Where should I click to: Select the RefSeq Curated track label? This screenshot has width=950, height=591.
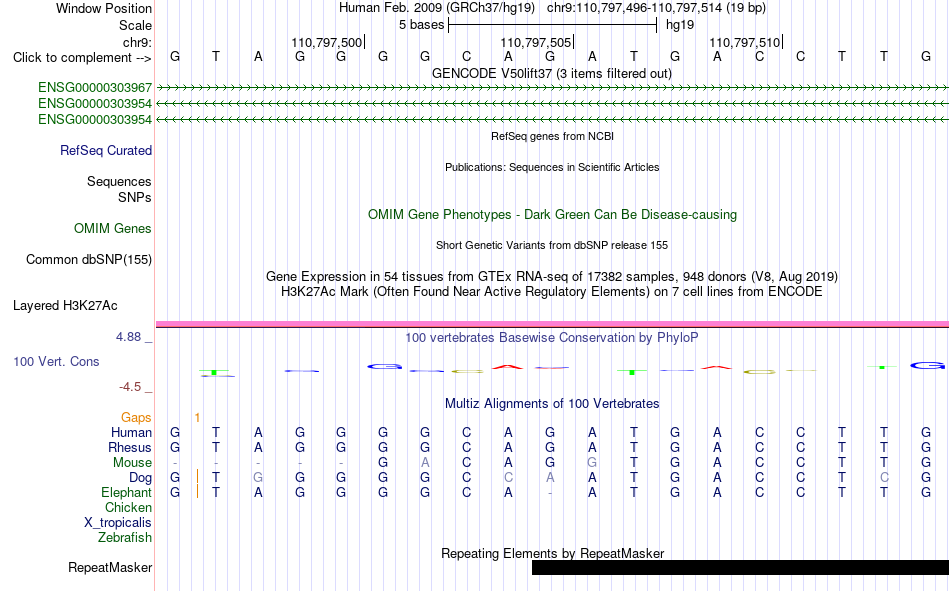(105, 150)
